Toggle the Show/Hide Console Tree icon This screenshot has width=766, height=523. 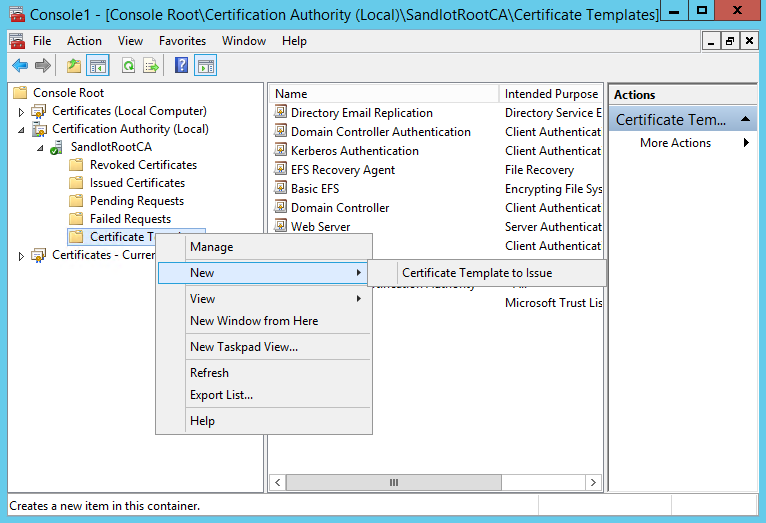point(98,65)
